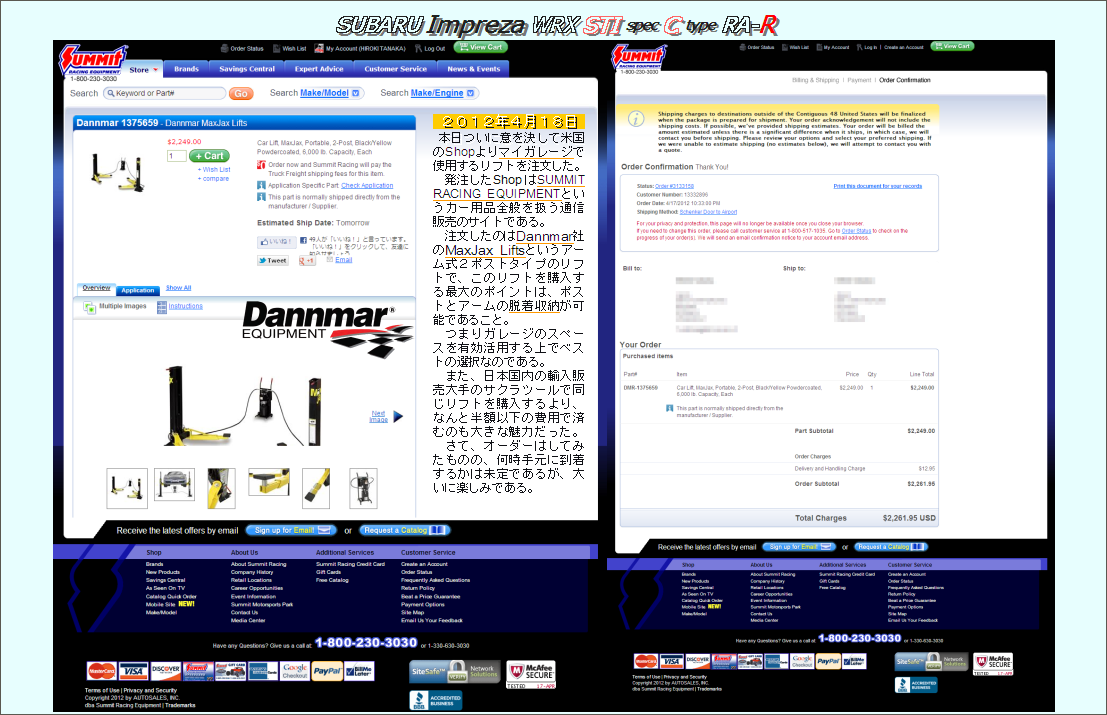Click the Multiple Images icon
The width and height of the screenshot is (1107, 715).
point(90,306)
